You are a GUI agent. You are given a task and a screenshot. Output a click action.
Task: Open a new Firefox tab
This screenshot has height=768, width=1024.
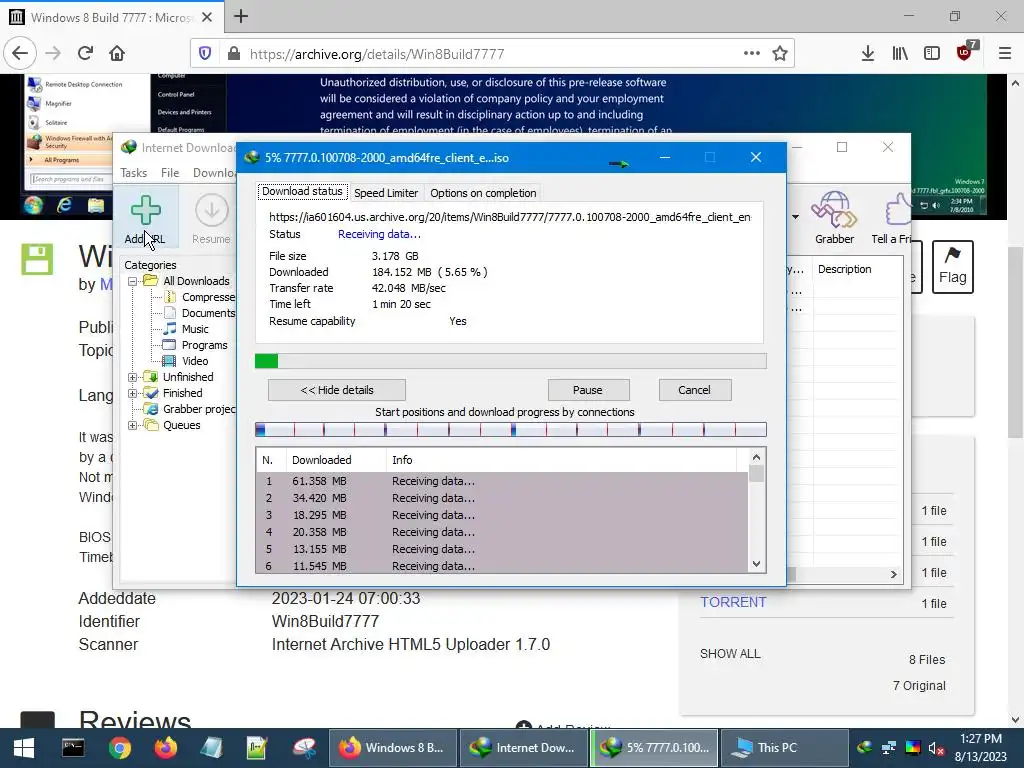click(x=241, y=16)
